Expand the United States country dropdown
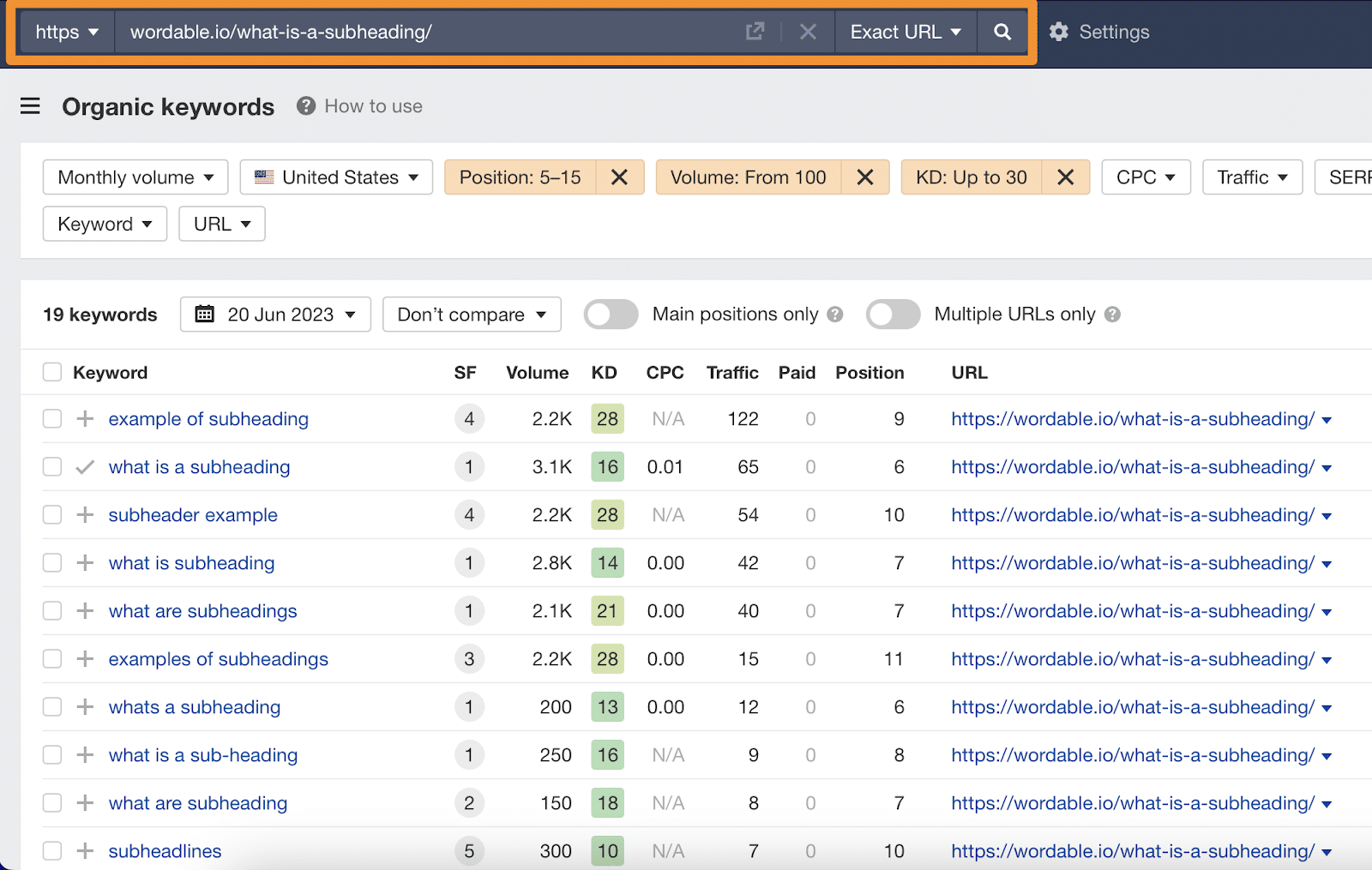 pos(336,177)
